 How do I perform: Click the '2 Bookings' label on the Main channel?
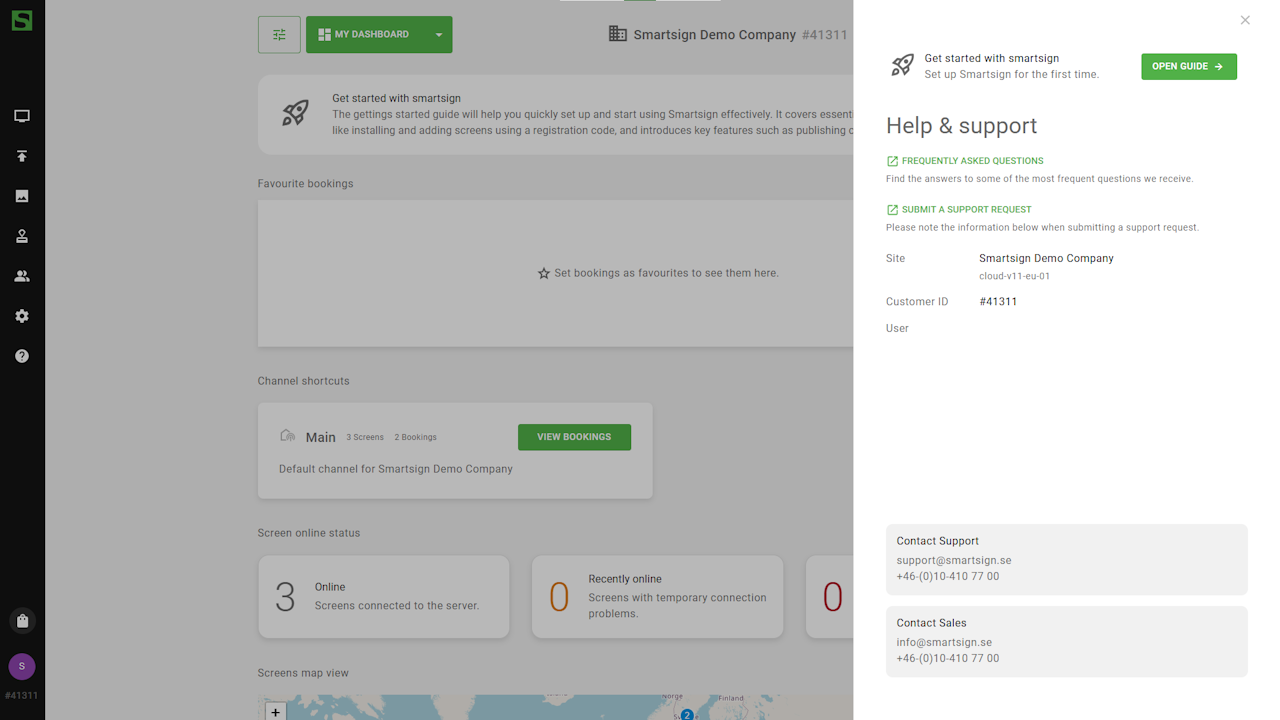pyautogui.click(x=415, y=437)
